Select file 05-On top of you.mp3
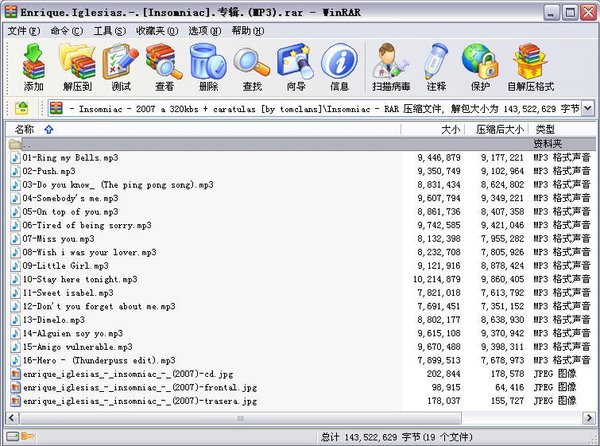Viewport: 600px width, 446px height. point(70,212)
